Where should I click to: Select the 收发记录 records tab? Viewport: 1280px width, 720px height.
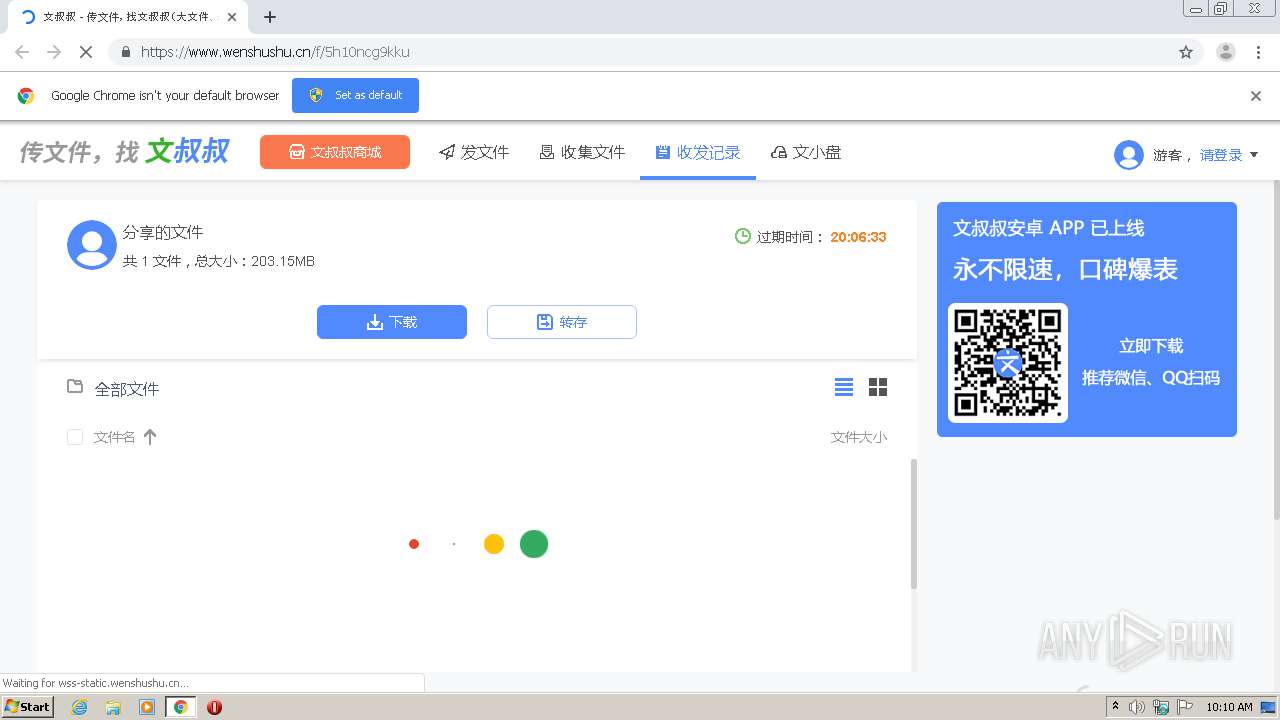point(698,152)
